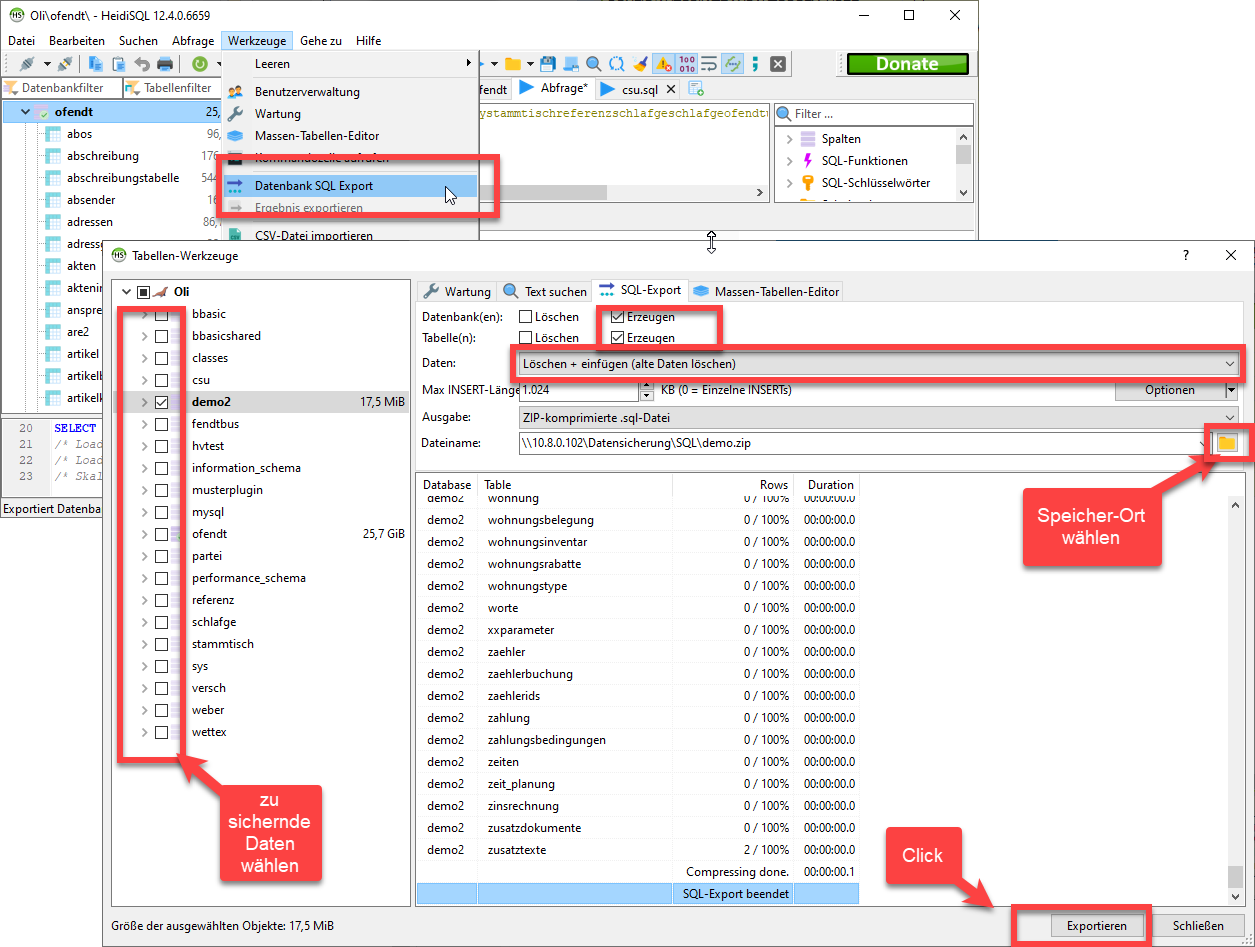
Task: Expand the csu database node
Action: 144,380
